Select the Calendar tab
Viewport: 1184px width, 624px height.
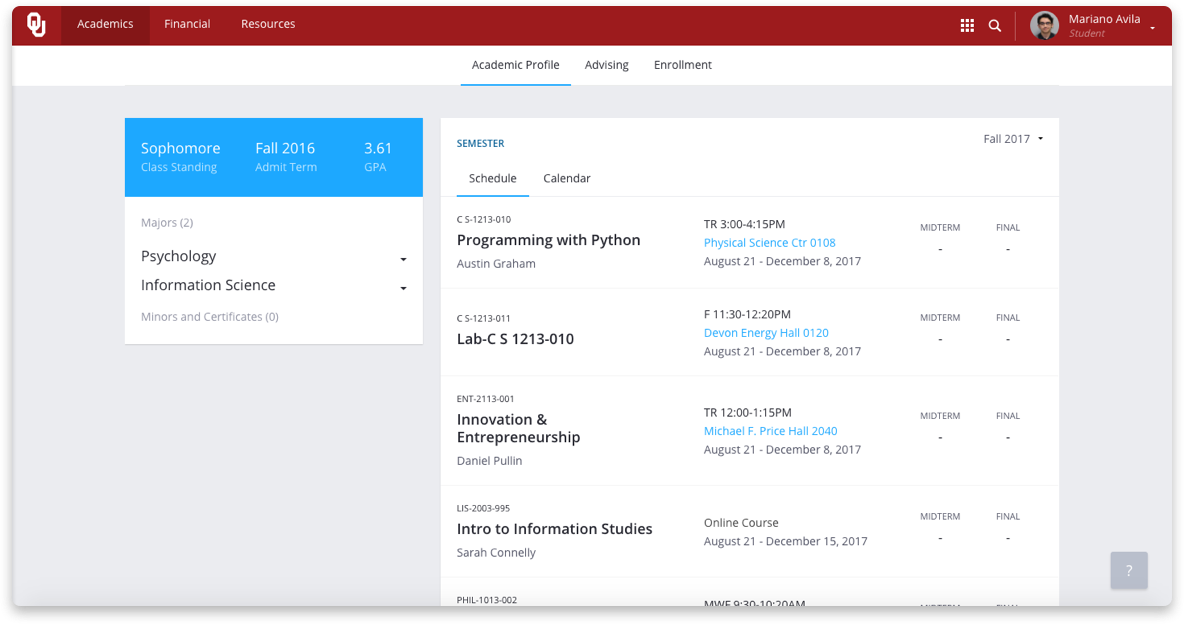(566, 178)
